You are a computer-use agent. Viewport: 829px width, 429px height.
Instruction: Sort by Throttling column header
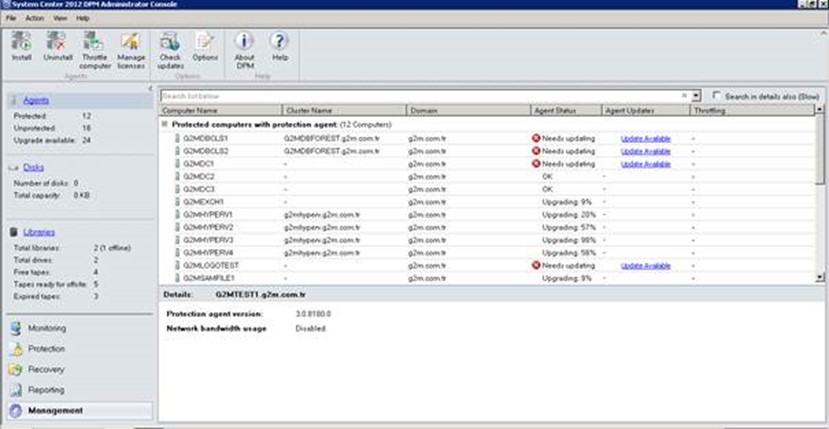click(753, 111)
